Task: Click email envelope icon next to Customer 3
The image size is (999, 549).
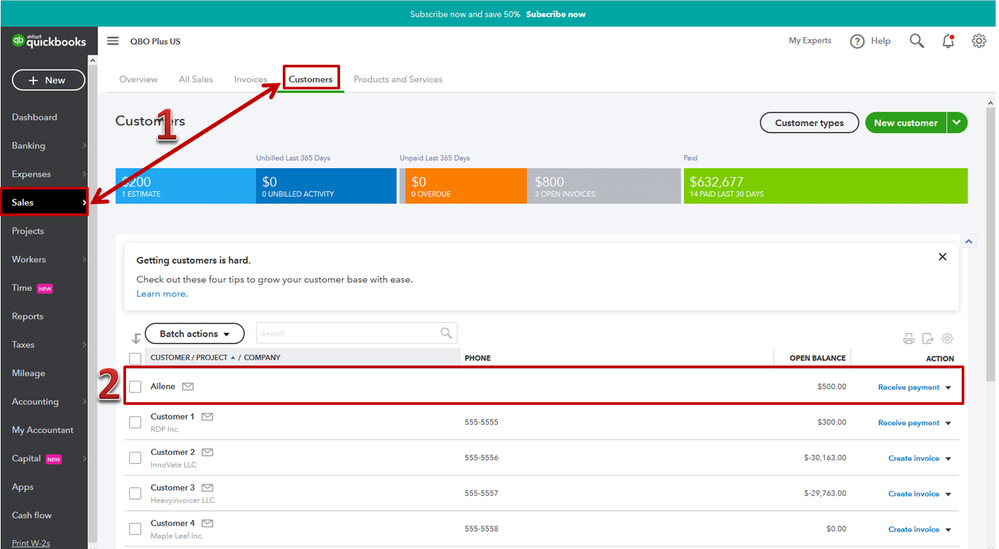Action: point(207,488)
